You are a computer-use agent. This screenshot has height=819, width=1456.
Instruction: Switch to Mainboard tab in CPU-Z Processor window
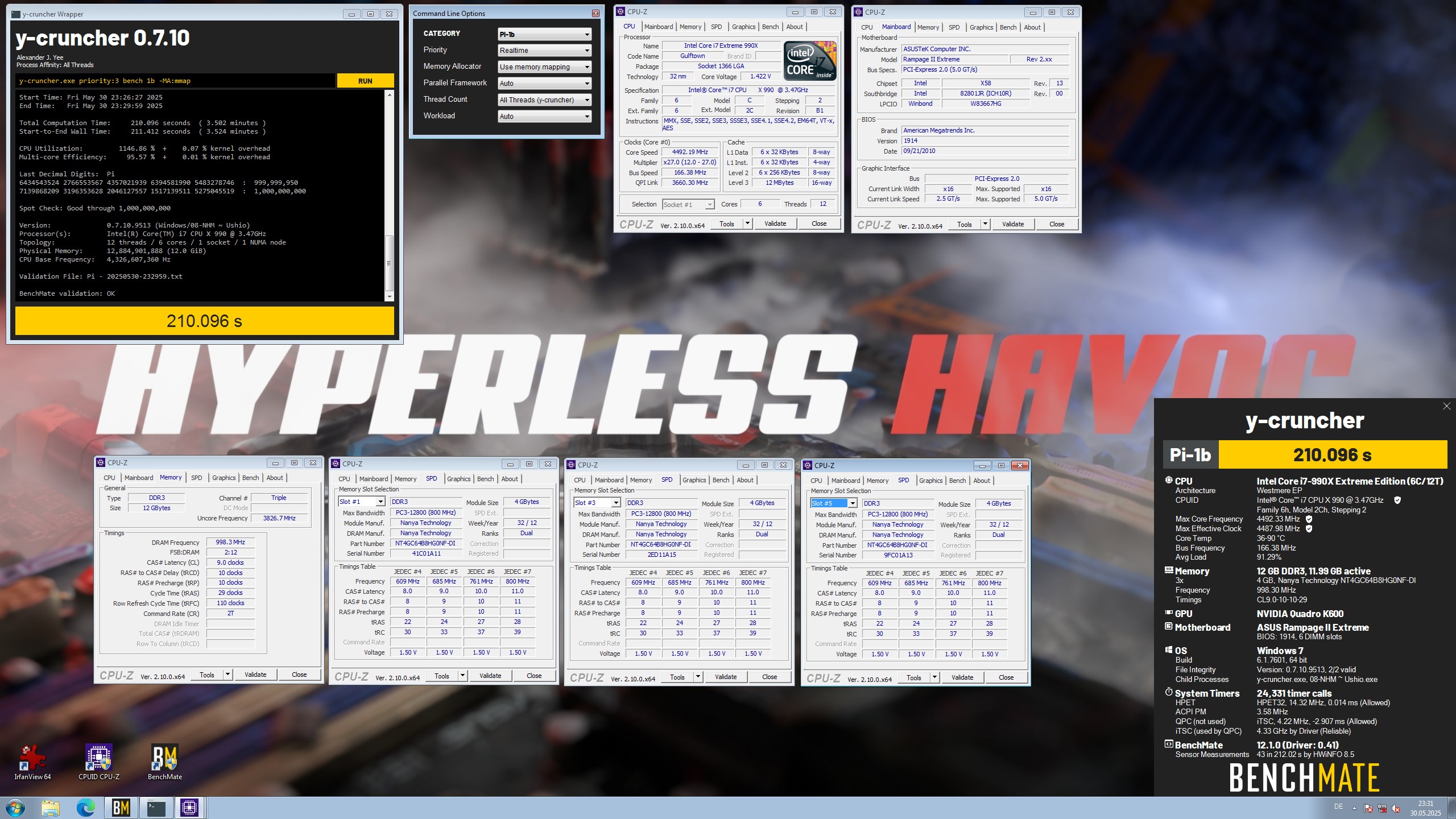[x=659, y=27]
